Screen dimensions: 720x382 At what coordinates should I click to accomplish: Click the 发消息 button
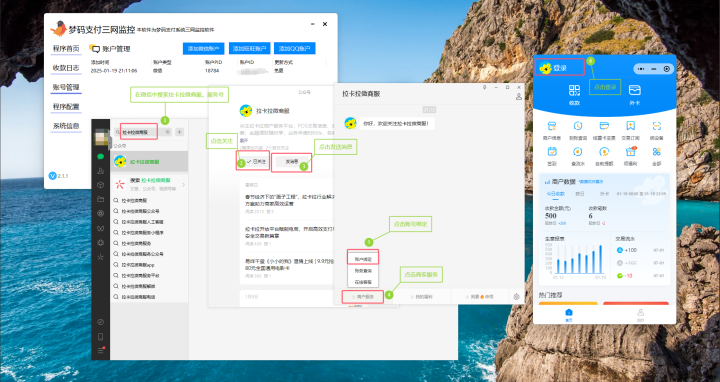coord(292,161)
